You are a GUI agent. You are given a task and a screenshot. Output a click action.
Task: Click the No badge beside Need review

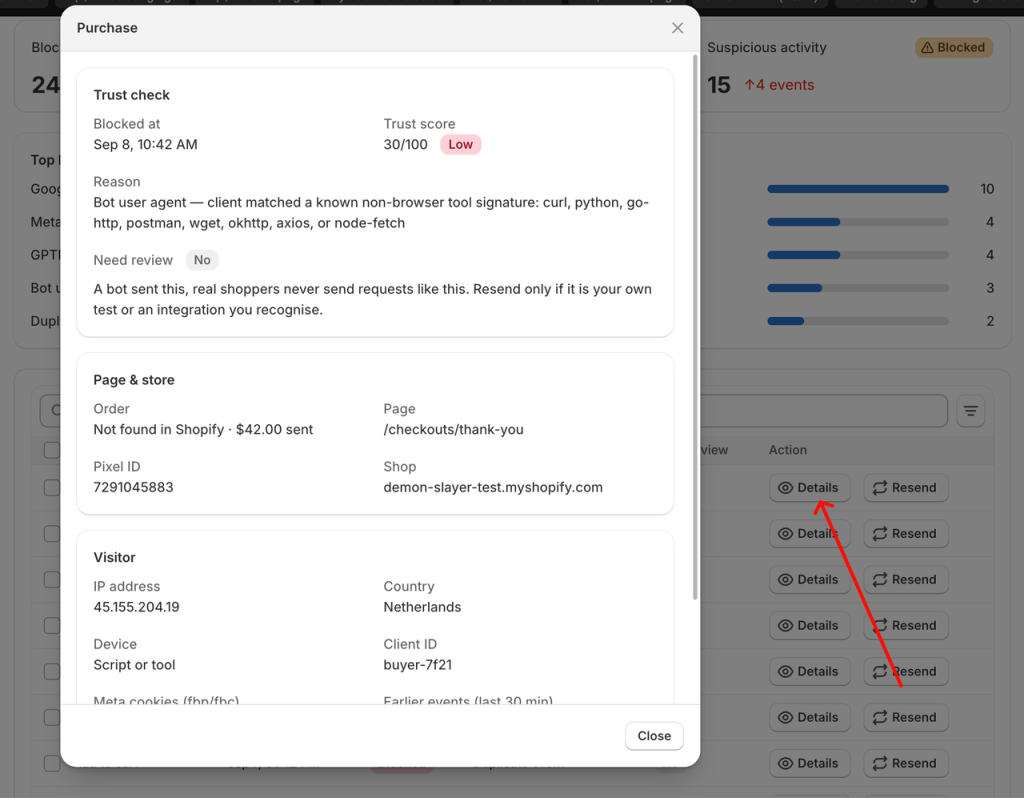202,260
